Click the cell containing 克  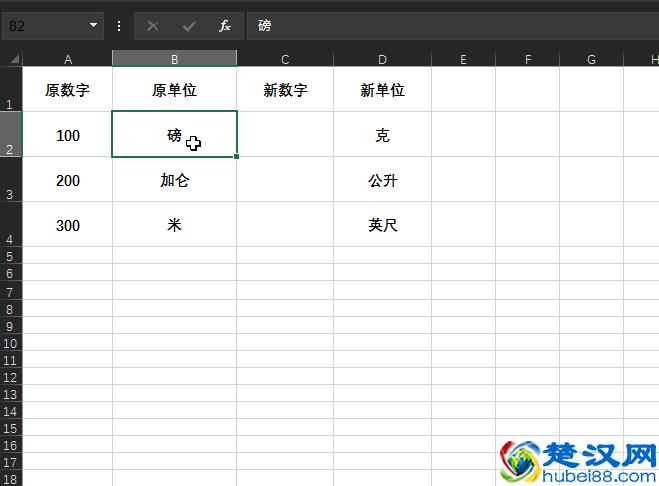coord(382,135)
